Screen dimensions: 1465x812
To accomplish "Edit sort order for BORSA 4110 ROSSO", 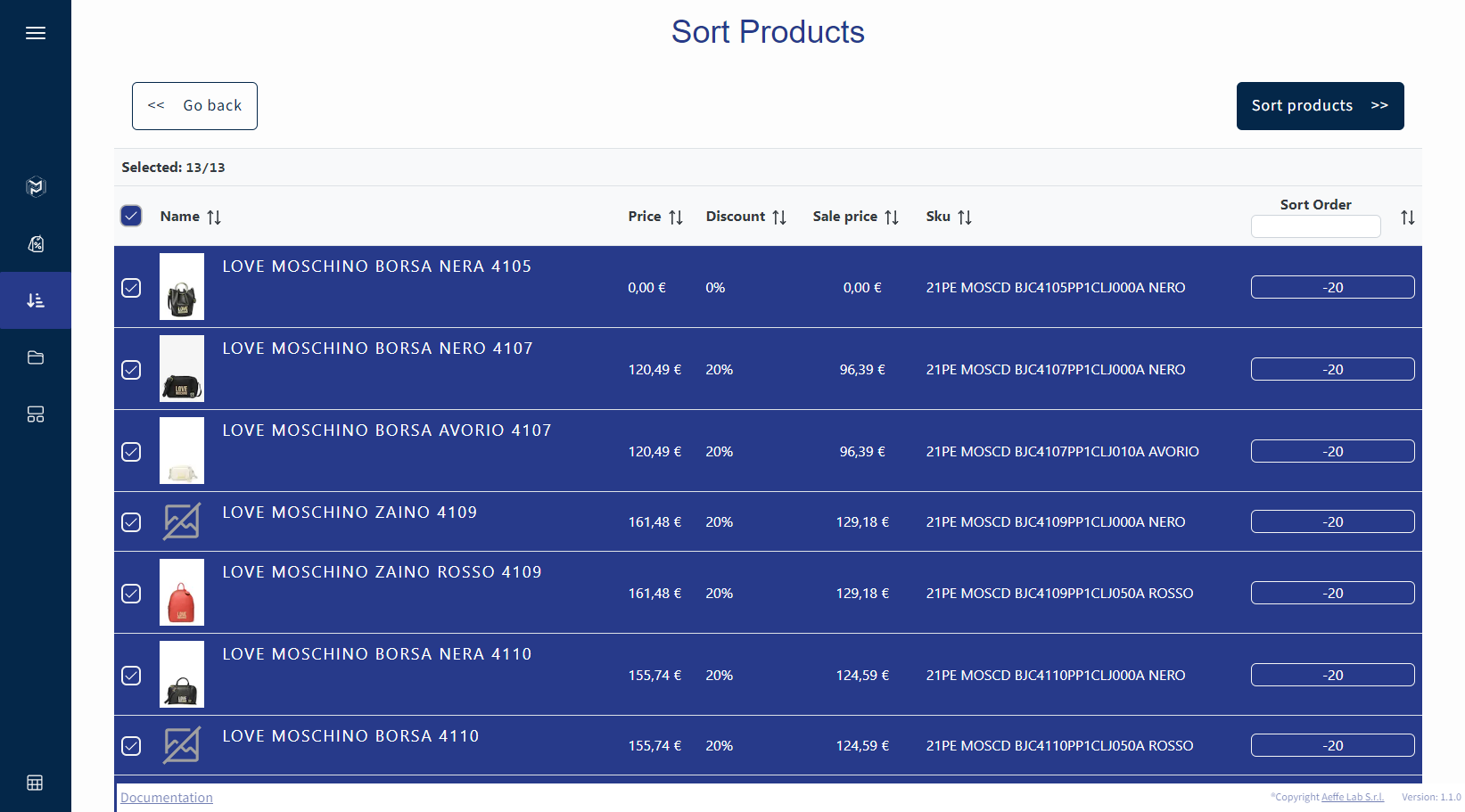I will point(1332,745).
